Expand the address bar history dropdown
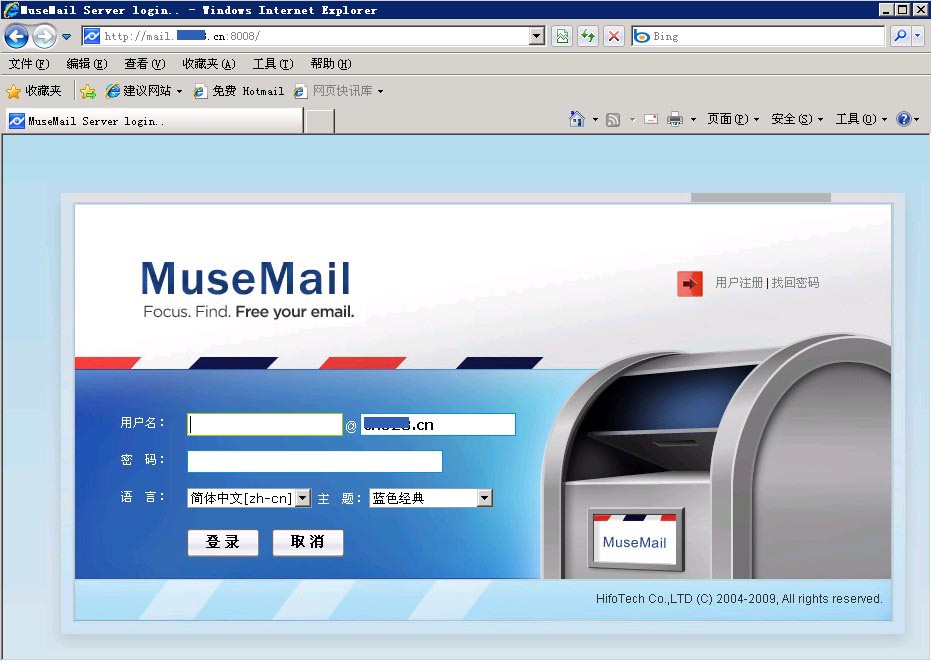This screenshot has width=931, height=661. point(537,36)
